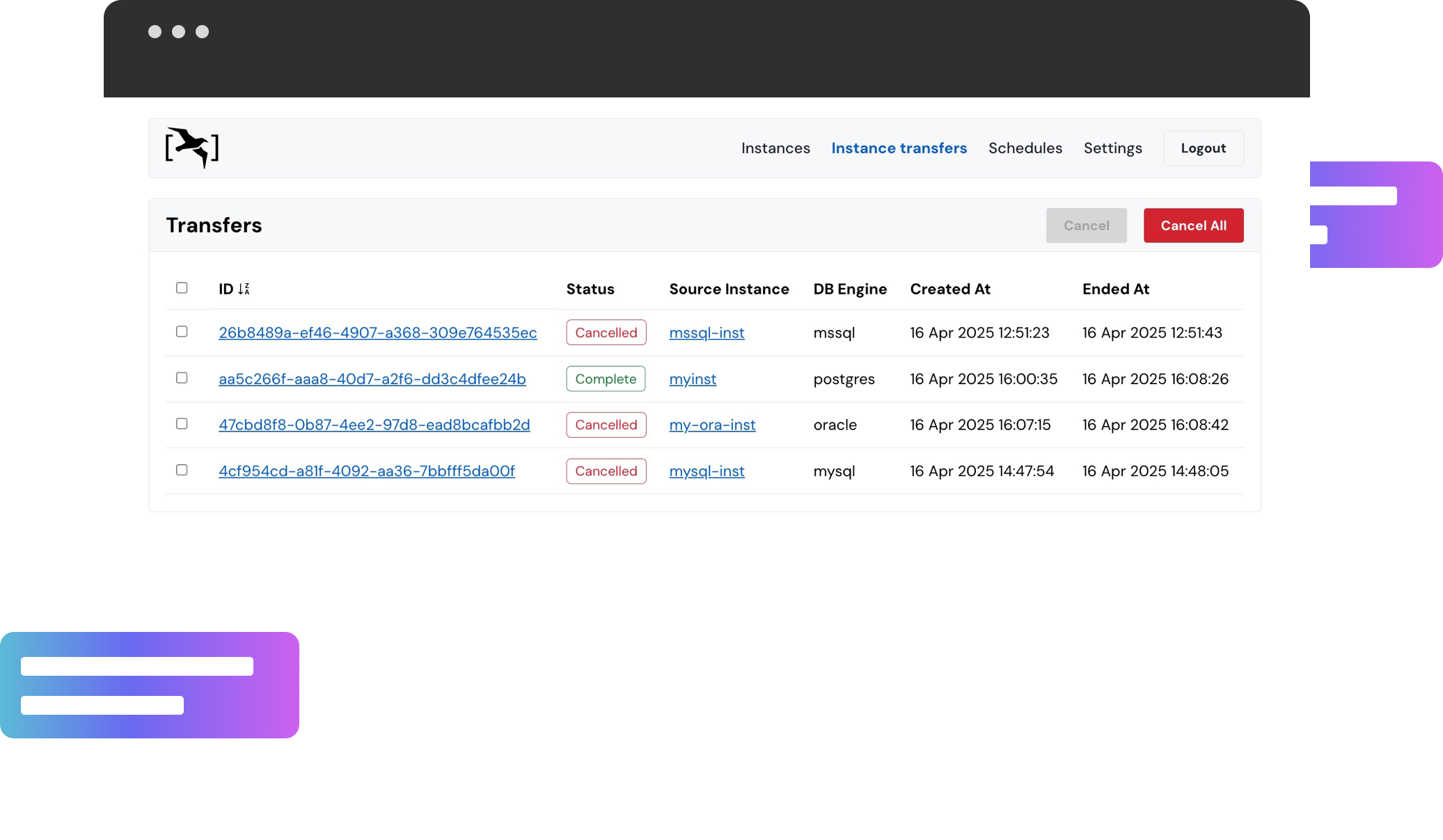
Task: Toggle the select-all checkbox in the table header
Action: pyautogui.click(x=182, y=288)
